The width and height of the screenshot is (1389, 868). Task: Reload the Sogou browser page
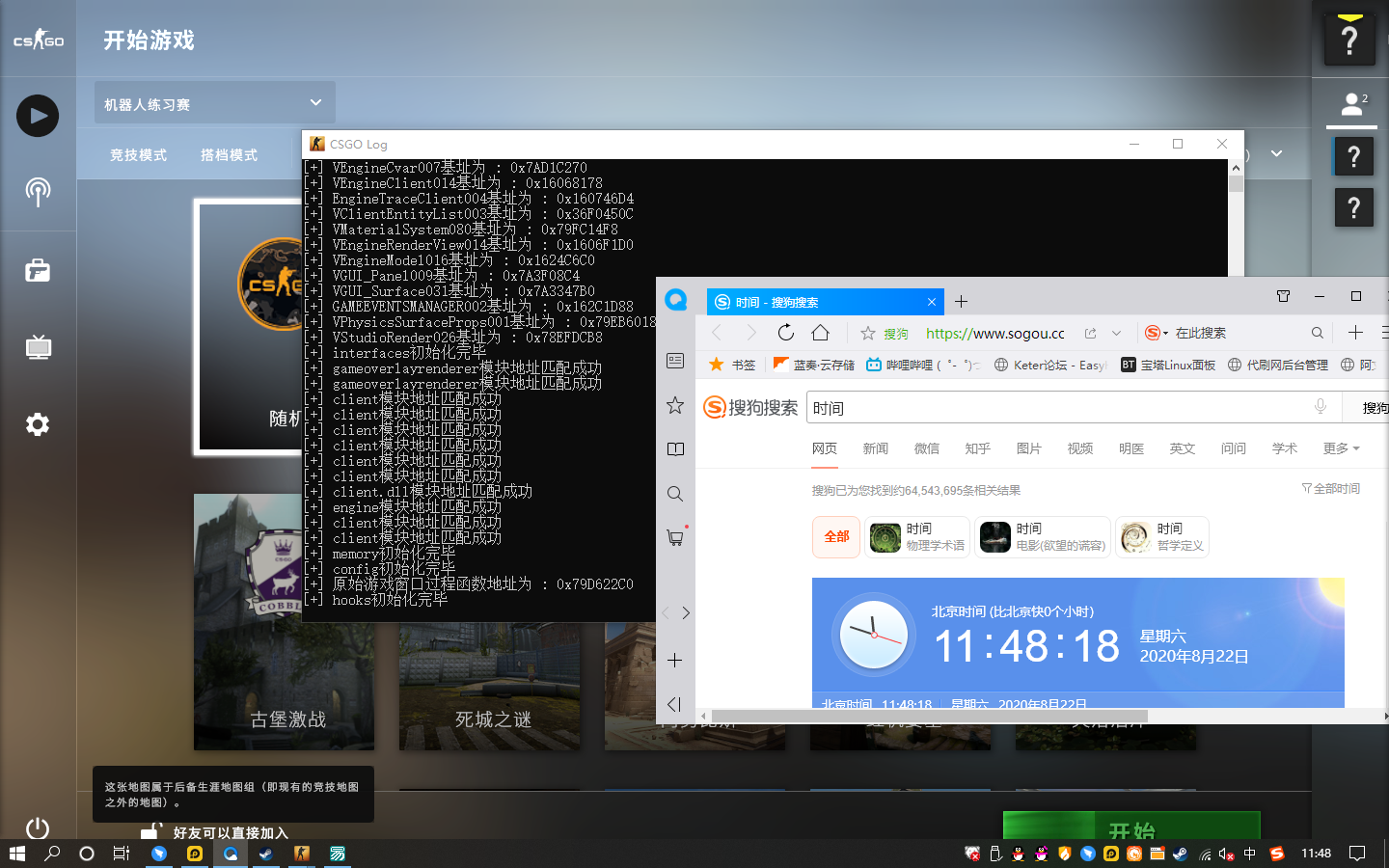point(785,333)
